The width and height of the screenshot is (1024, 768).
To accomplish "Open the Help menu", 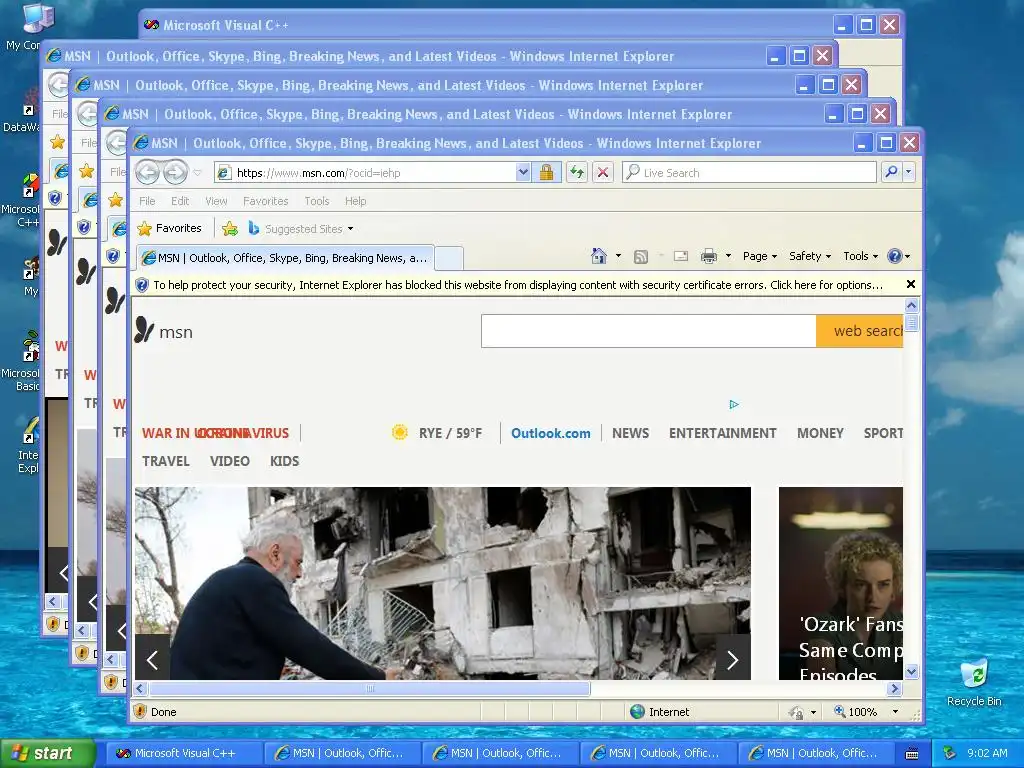I will [x=355, y=201].
